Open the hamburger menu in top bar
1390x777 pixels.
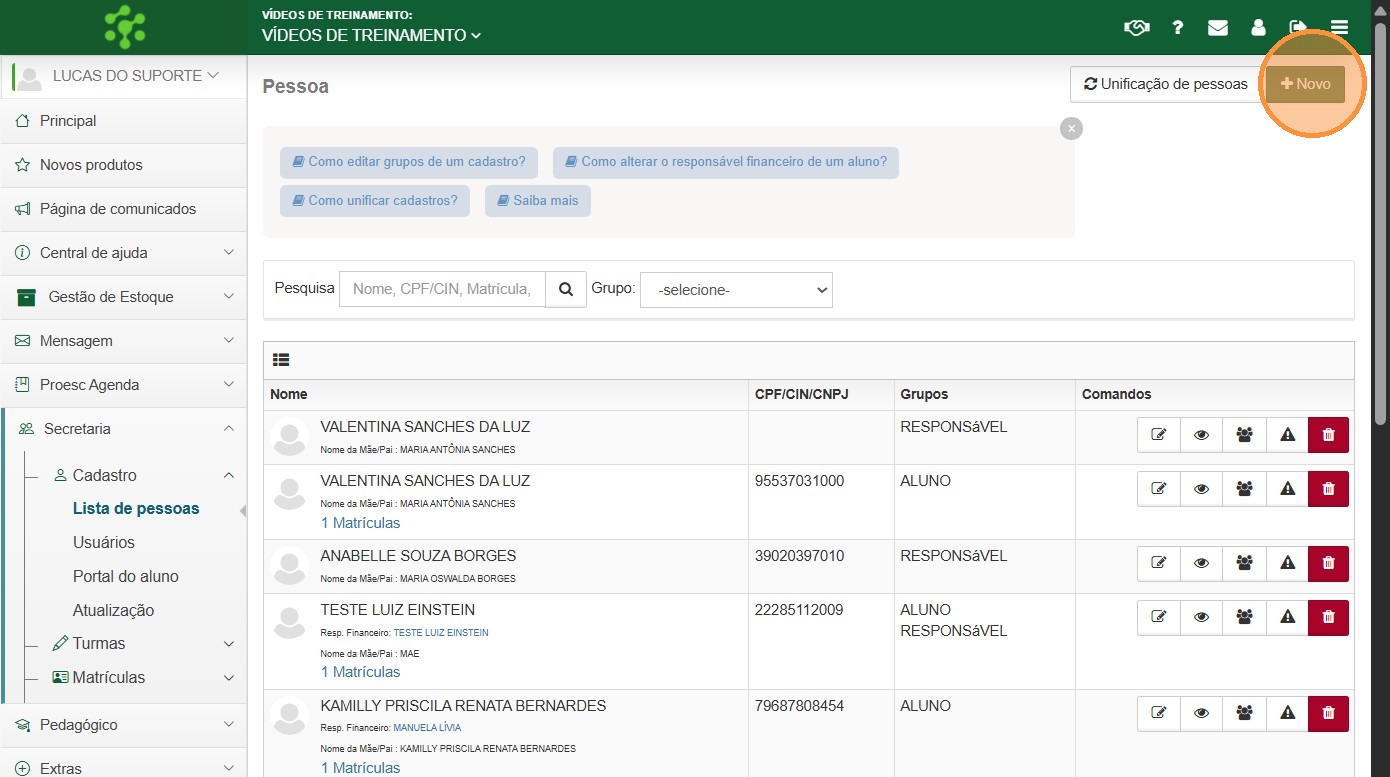1339,28
